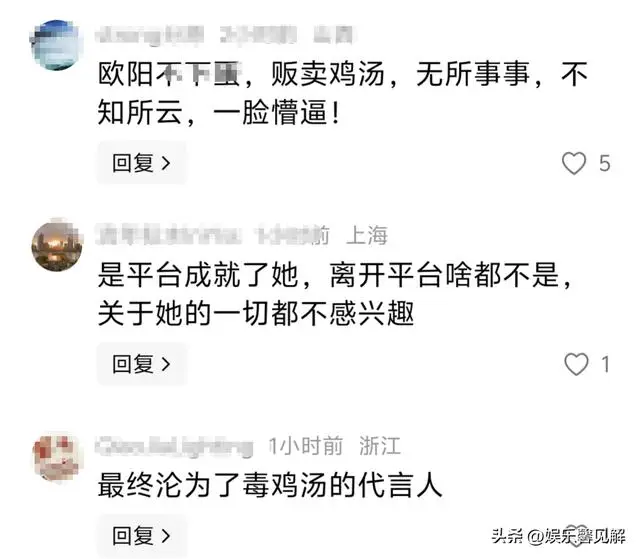The width and height of the screenshot is (640, 559).
Task: Select the comment text 关于她的一切都不感兴趣
Action: (x=256, y=313)
